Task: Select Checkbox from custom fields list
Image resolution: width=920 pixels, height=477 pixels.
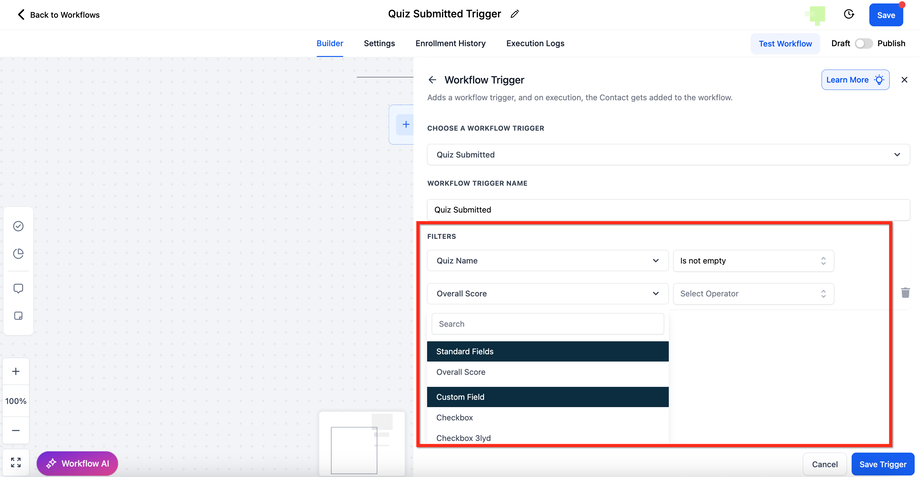Action: tap(455, 417)
